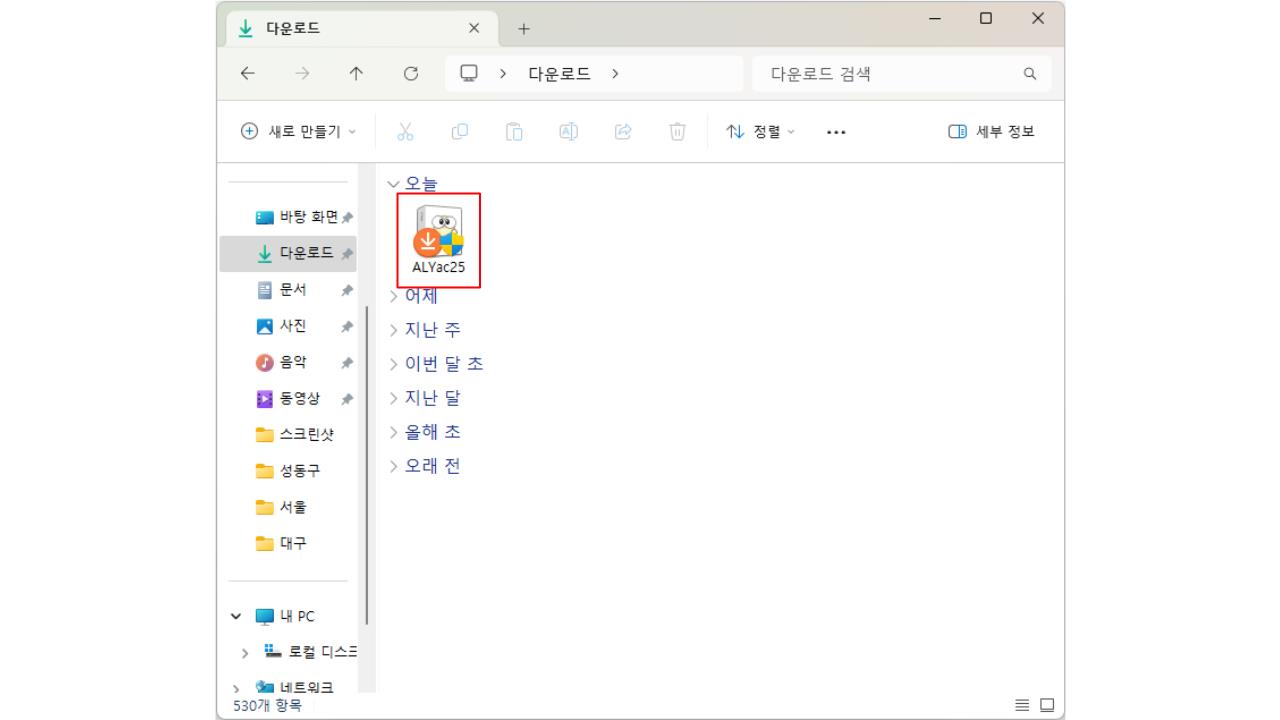This screenshot has width=1280, height=720.
Task: Click the pin icon beside 문서
Action: tap(347, 291)
